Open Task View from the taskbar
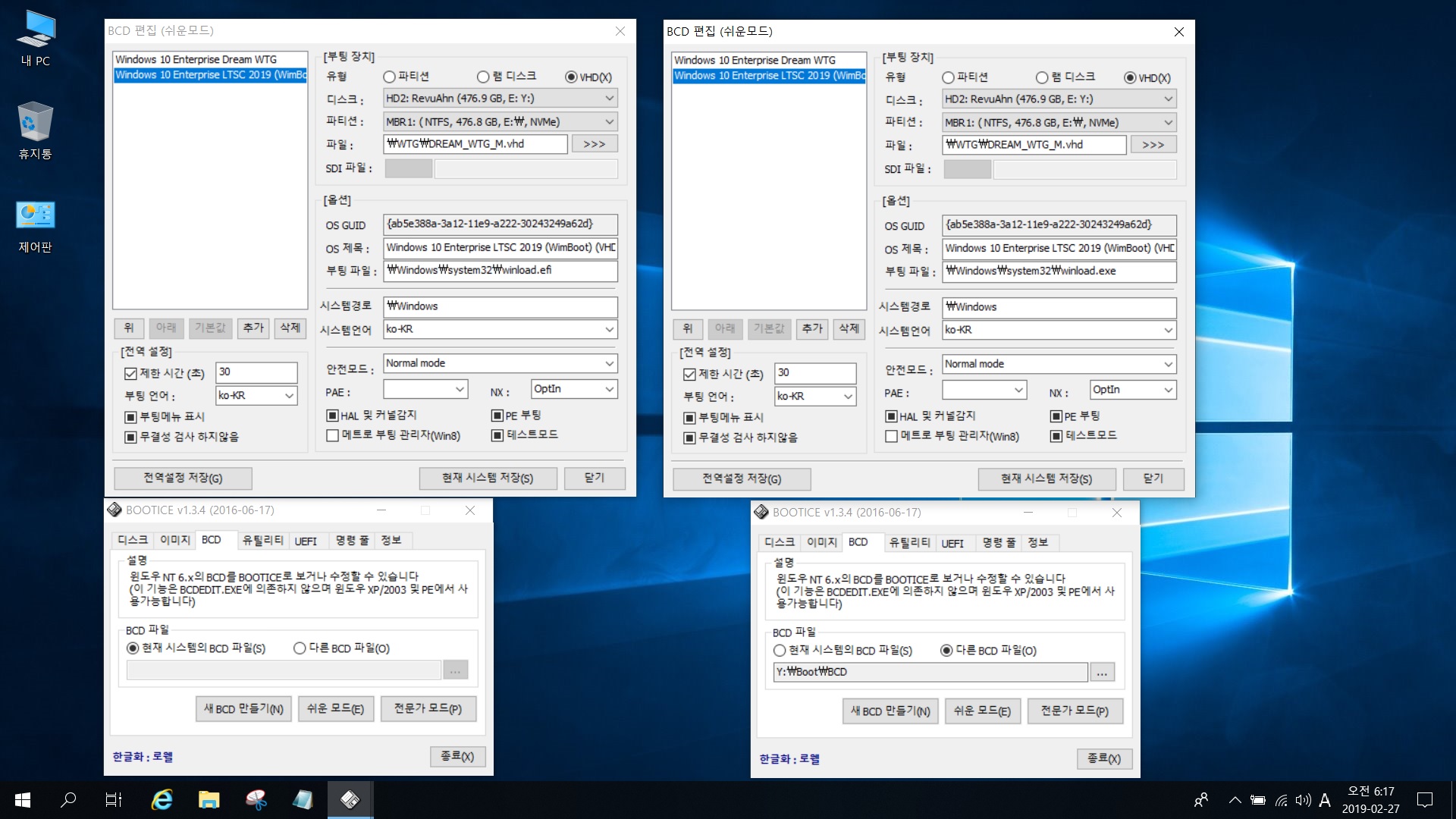The height and width of the screenshot is (819, 1456). pyautogui.click(x=114, y=800)
